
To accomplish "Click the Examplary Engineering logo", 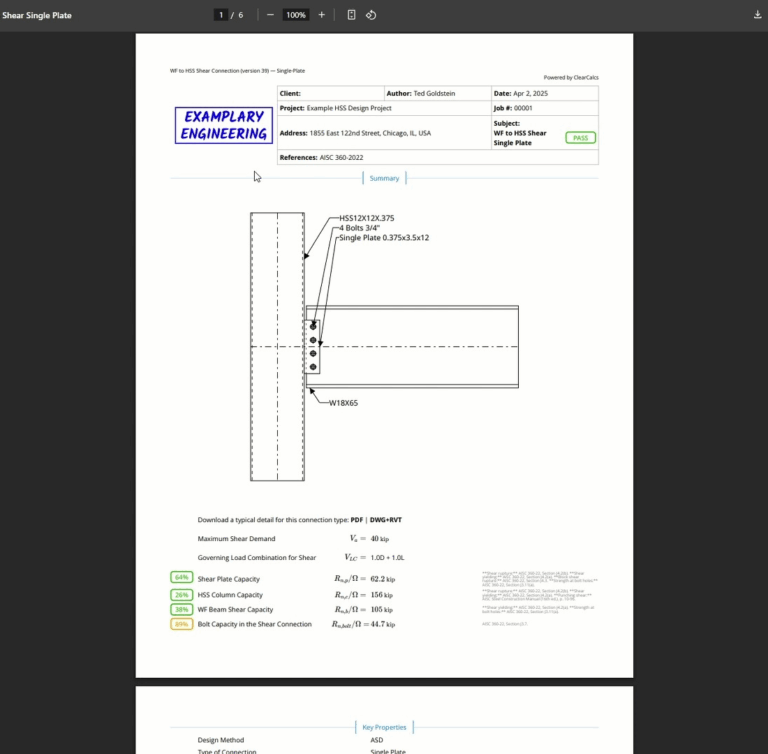I will point(224,125).
